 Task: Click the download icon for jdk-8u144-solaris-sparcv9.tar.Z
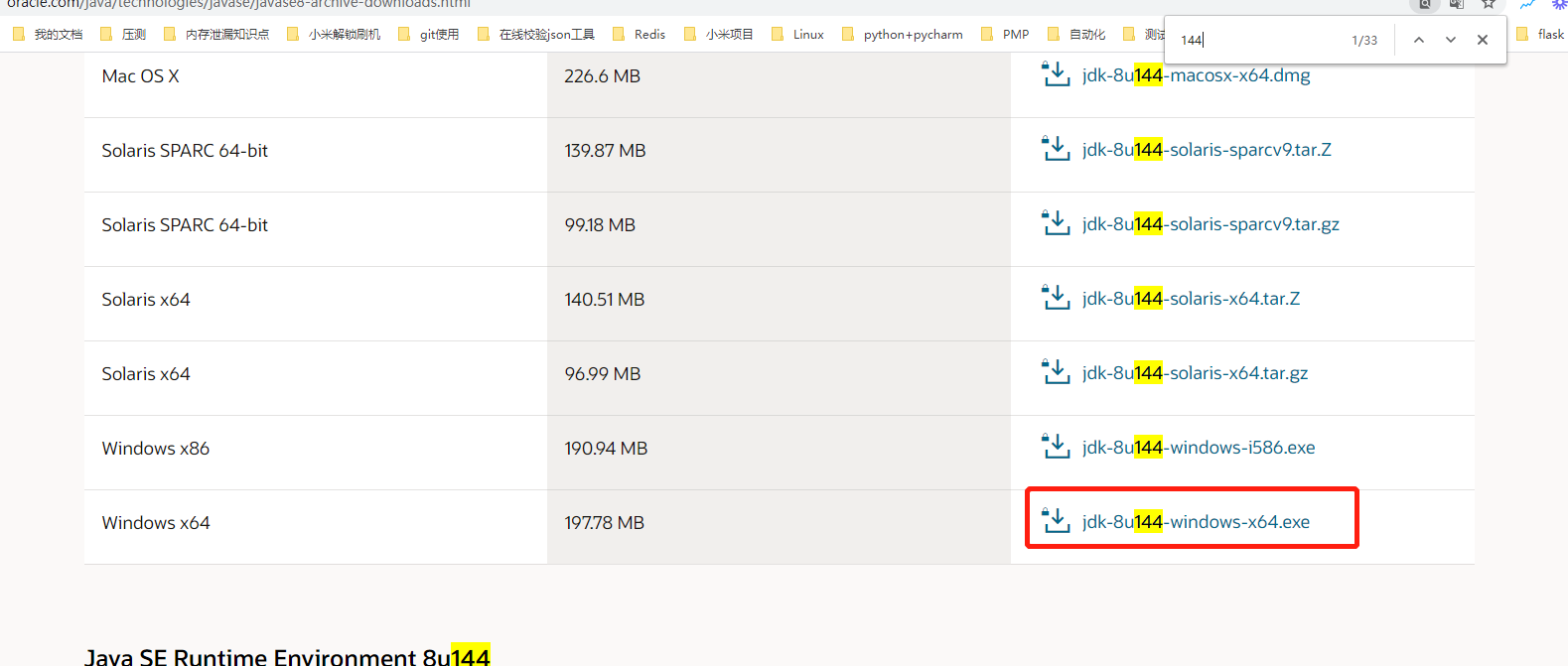pyautogui.click(x=1056, y=149)
